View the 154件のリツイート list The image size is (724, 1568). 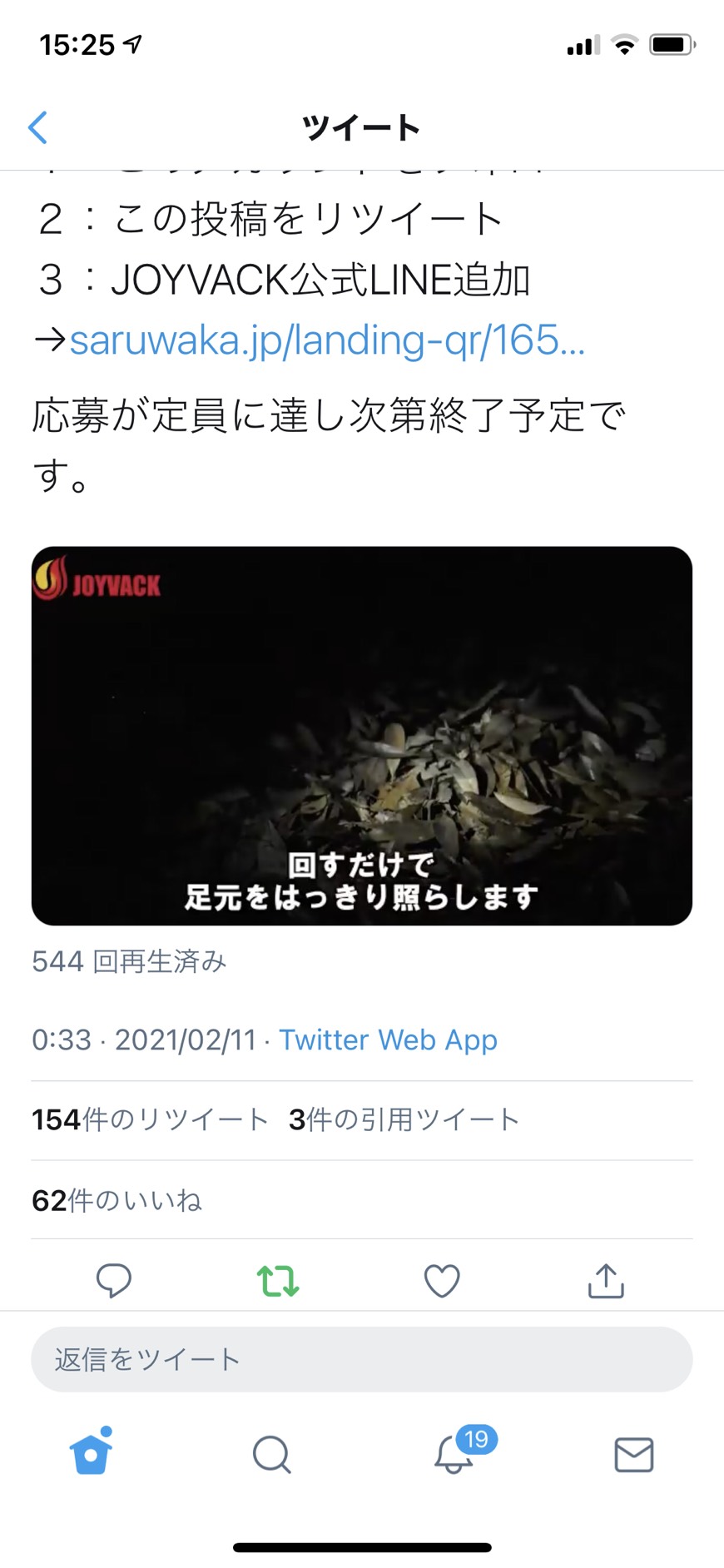[150, 1119]
